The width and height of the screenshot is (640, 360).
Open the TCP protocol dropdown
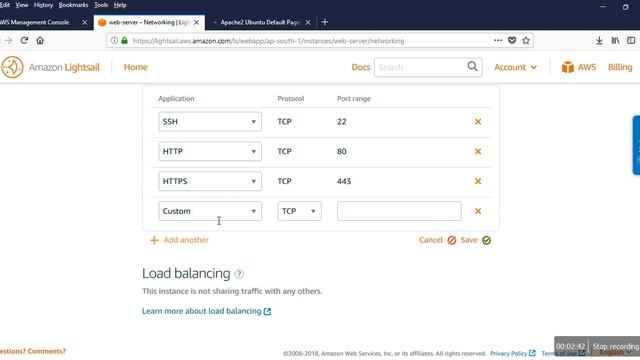pyautogui.click(x=299, y=211)
